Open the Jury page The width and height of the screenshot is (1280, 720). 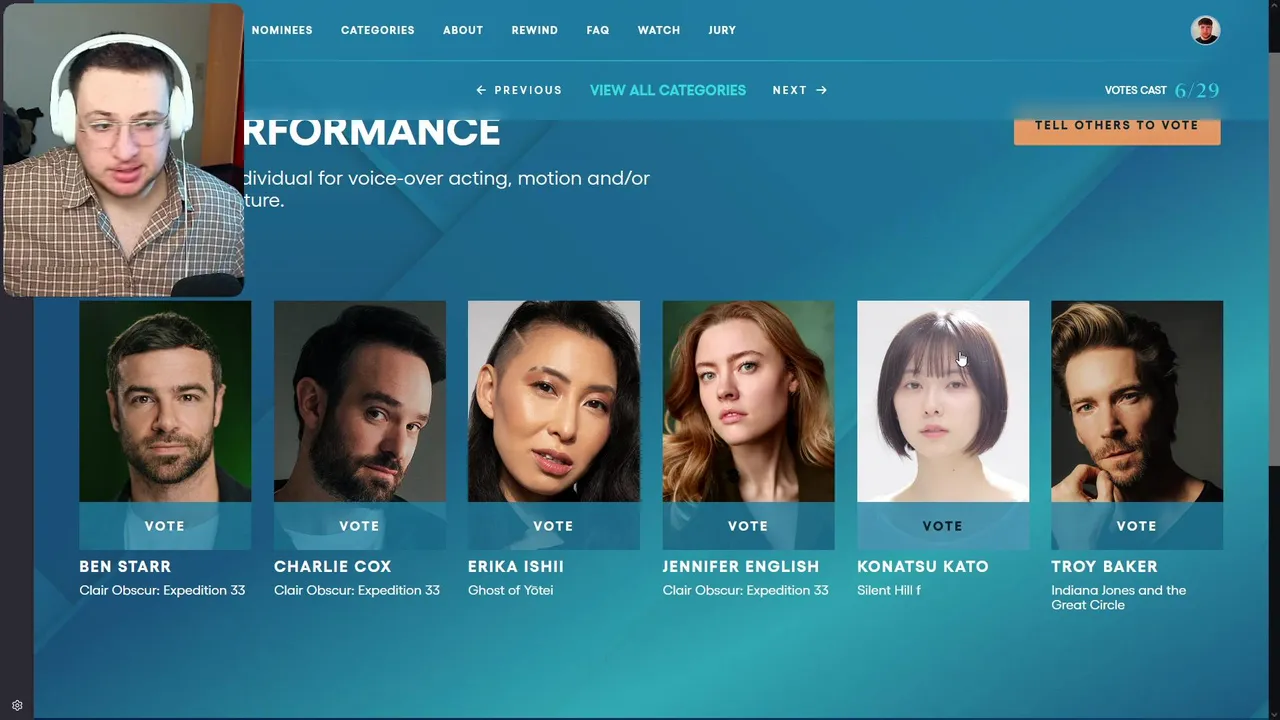(x=722, y=30)
